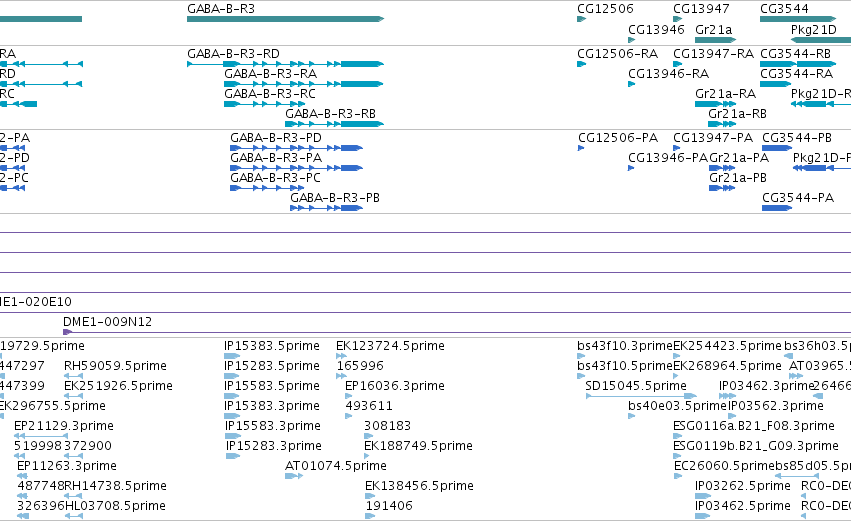This screenshot has width=851, height=521.
Task: Click the IP15283.5prime EST label
Action: pos(272,366)
